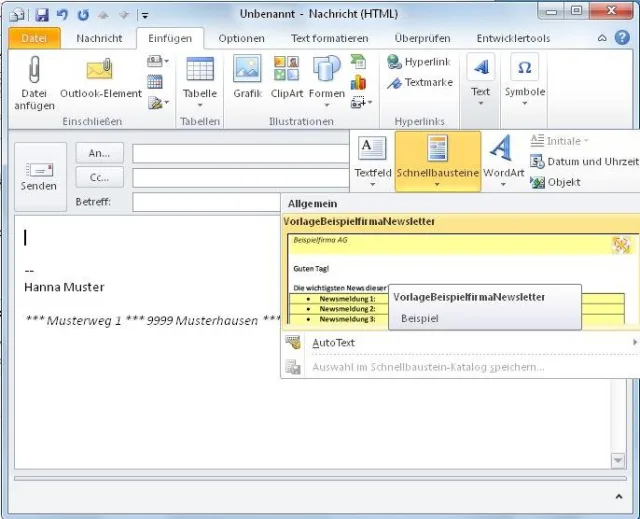Expand the AutoText submenu
The height and width of the screenshot is (519, 640).
[460, 343]
